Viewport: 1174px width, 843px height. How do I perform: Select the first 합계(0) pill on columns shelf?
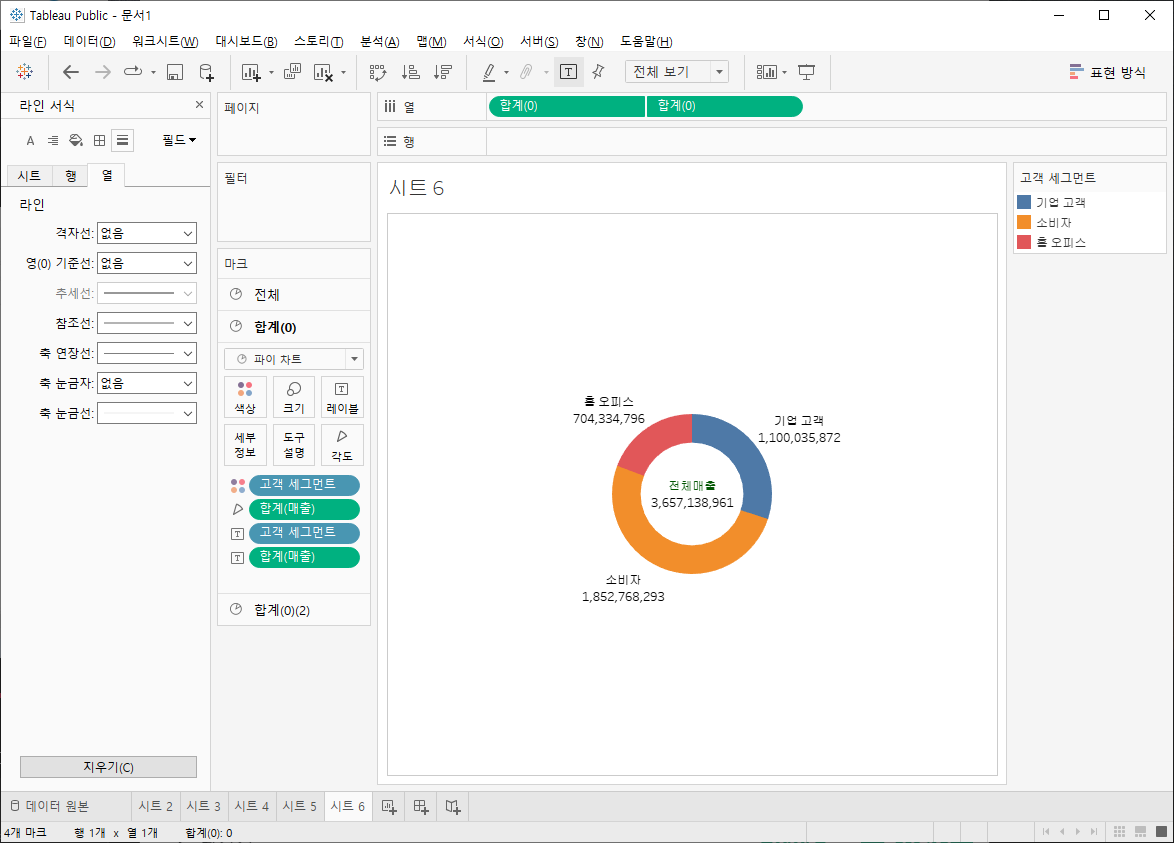pos(567,106)
